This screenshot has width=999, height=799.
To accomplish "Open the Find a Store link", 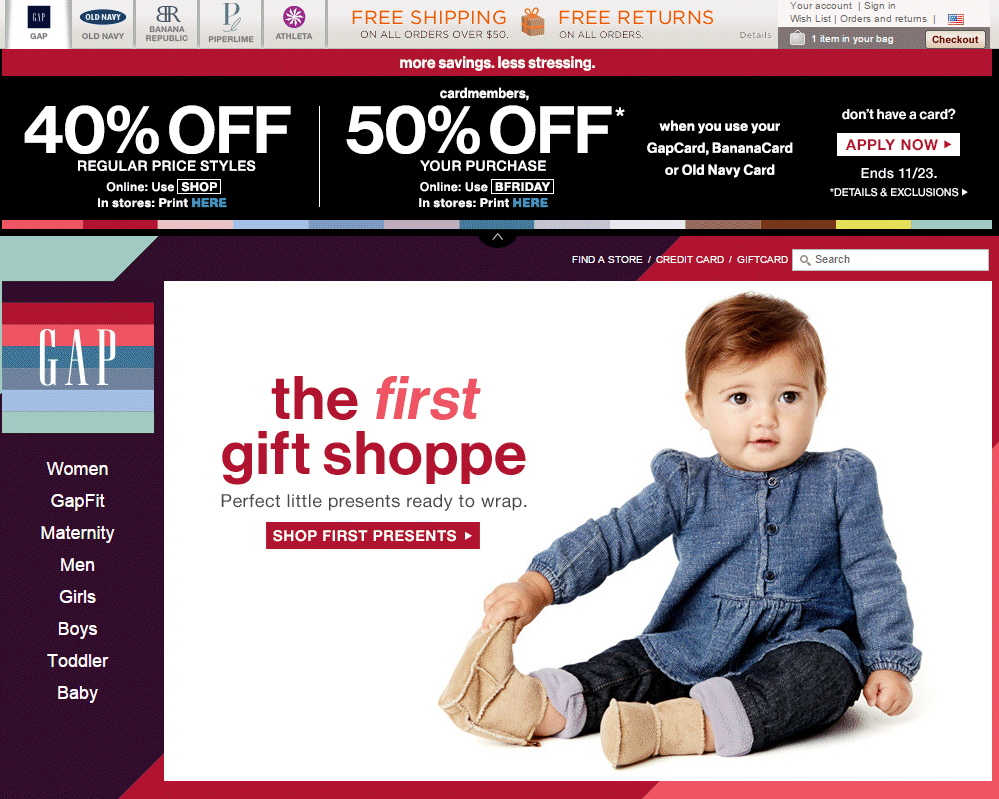I will point(607,259).
